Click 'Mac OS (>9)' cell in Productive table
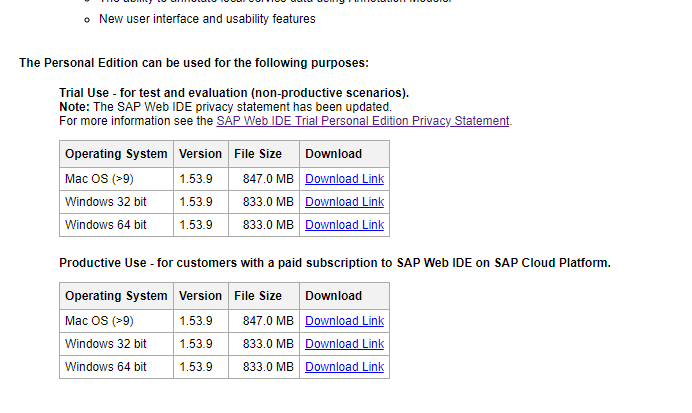The image size is (692, 413). [x=116, y=321]
